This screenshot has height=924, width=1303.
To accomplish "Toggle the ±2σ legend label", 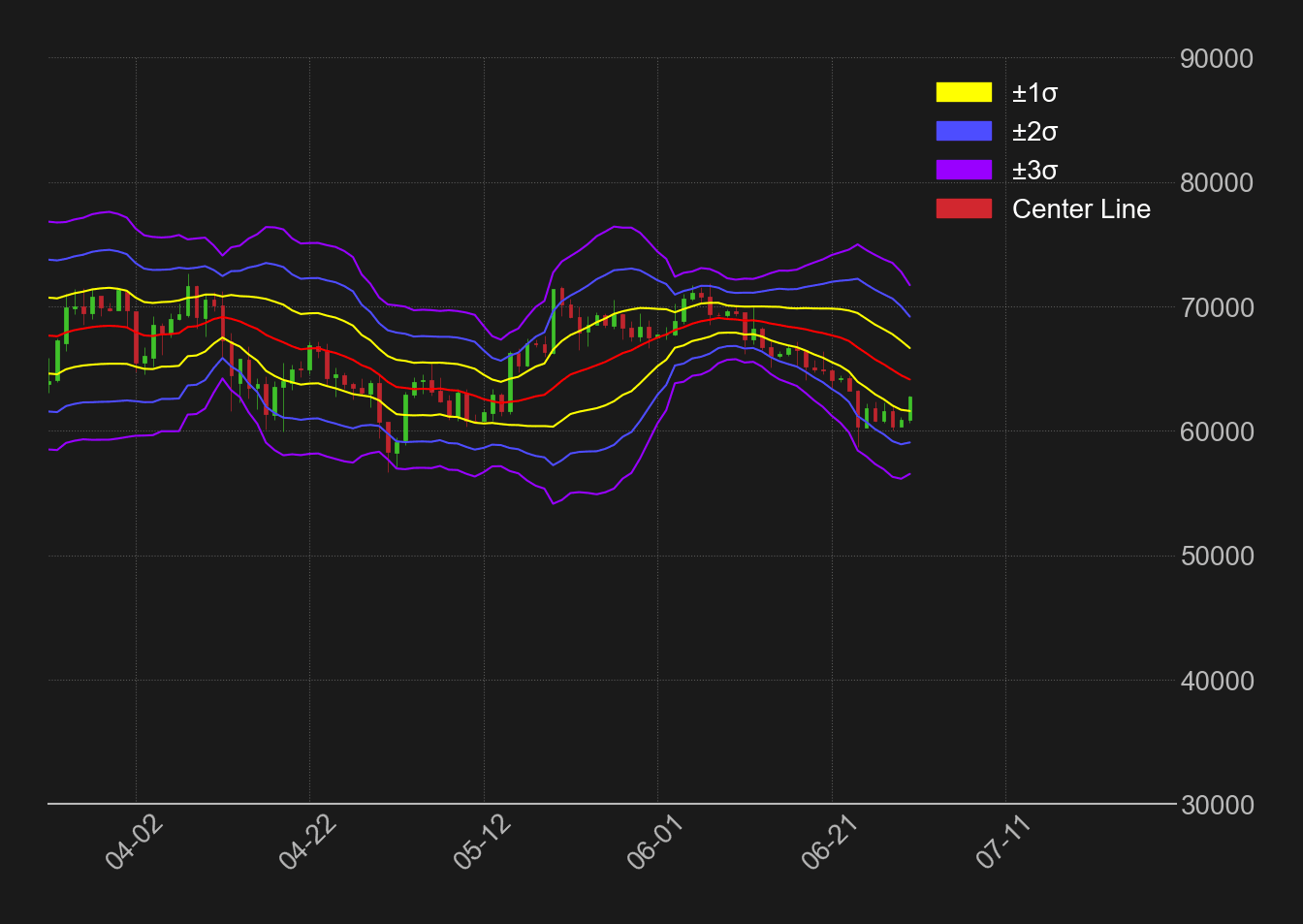I will coord(1034,132).
